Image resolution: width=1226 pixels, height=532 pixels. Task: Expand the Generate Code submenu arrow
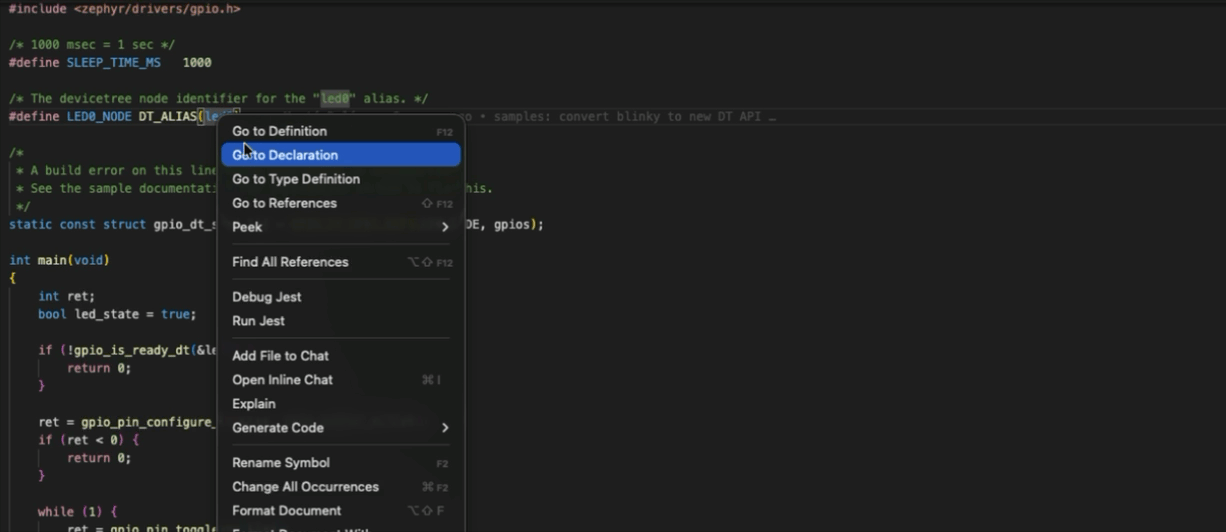[445, 428]
